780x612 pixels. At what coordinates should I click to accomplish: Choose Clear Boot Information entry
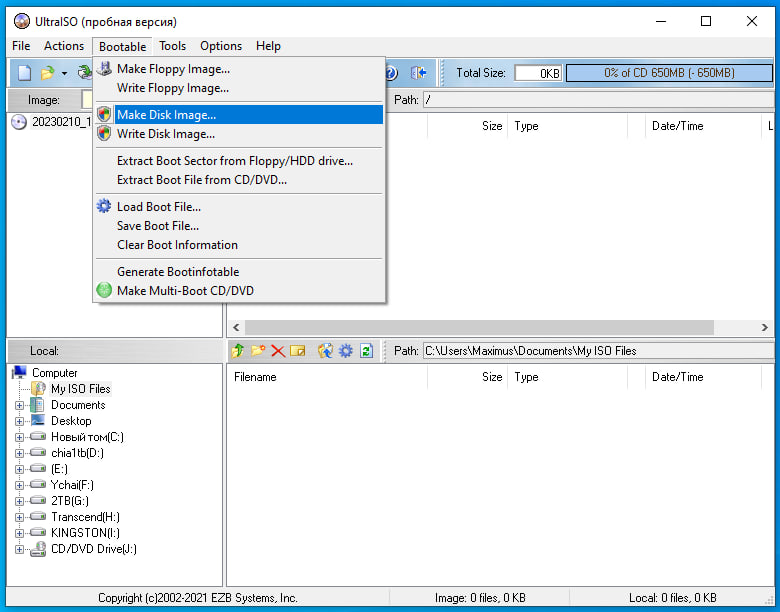click(x=239, y=245)
